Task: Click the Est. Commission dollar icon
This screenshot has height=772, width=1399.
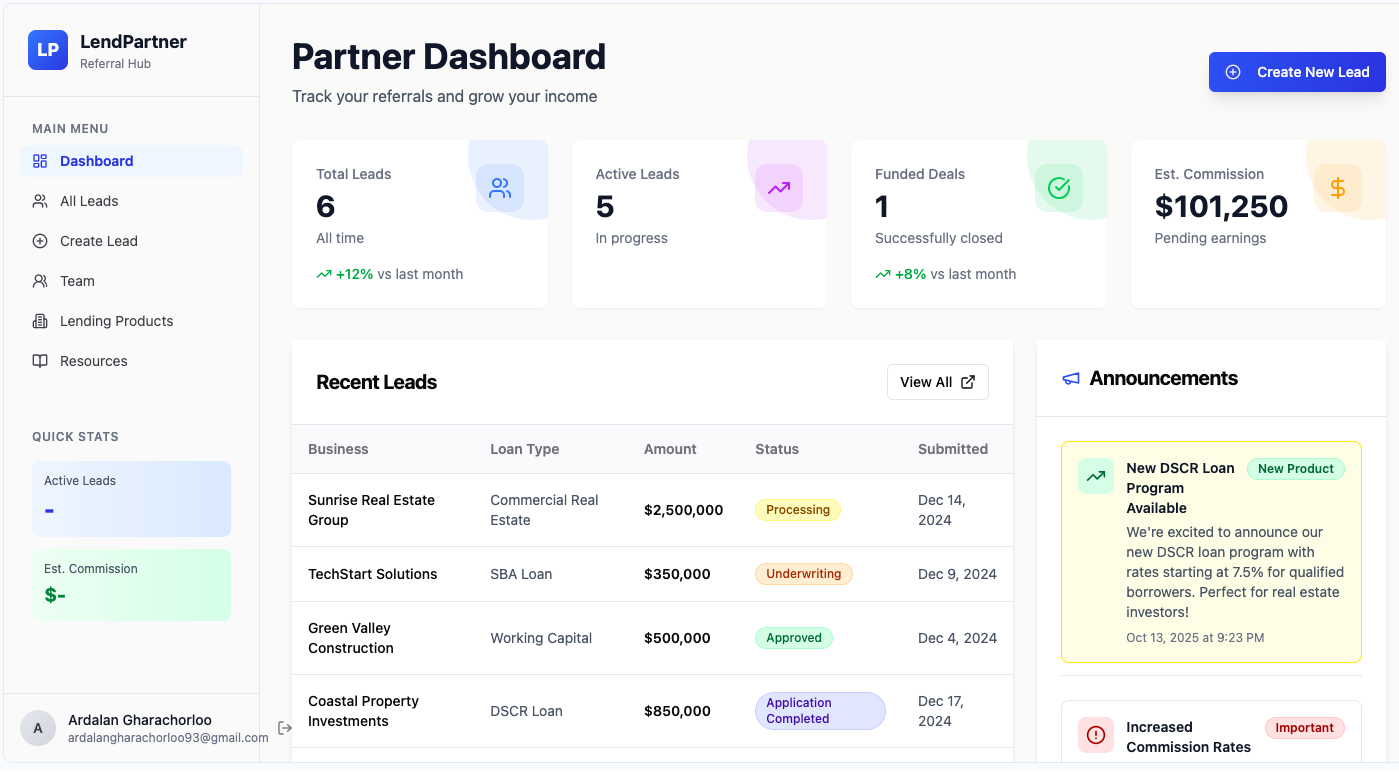Action: click(1337, 187)
